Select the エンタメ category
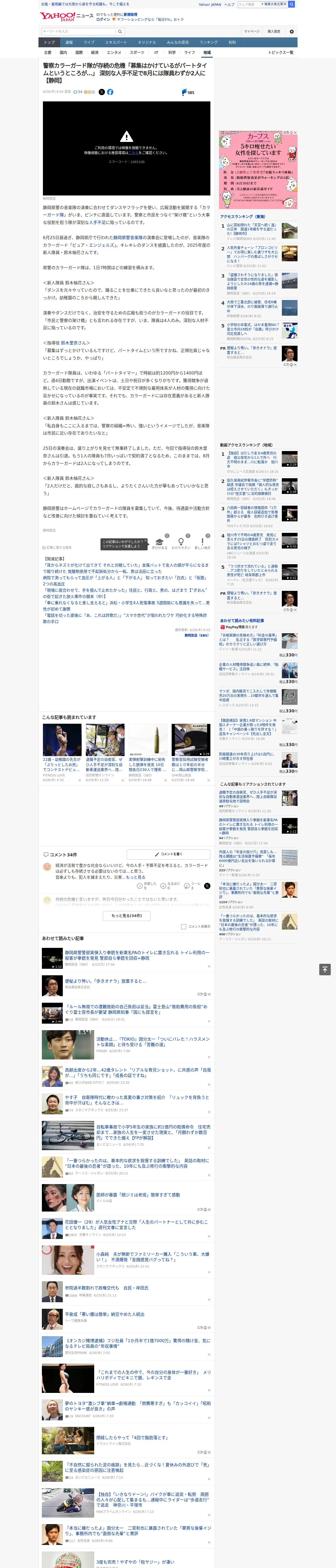This screenshot has height=1568, width=336. click(114, 52)
